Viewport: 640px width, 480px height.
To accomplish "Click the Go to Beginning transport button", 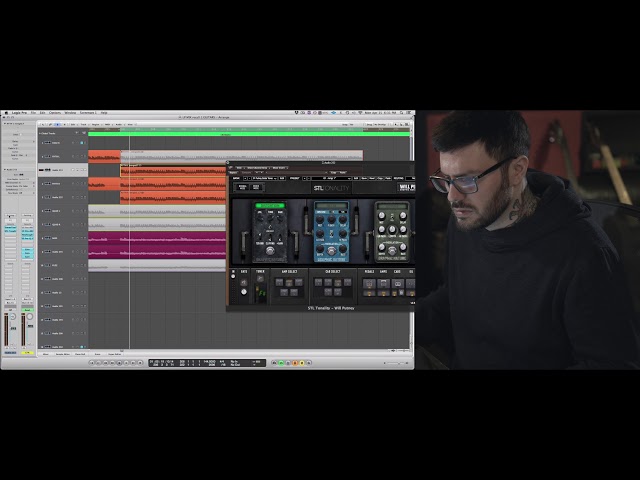I will [x=92, y=362].
